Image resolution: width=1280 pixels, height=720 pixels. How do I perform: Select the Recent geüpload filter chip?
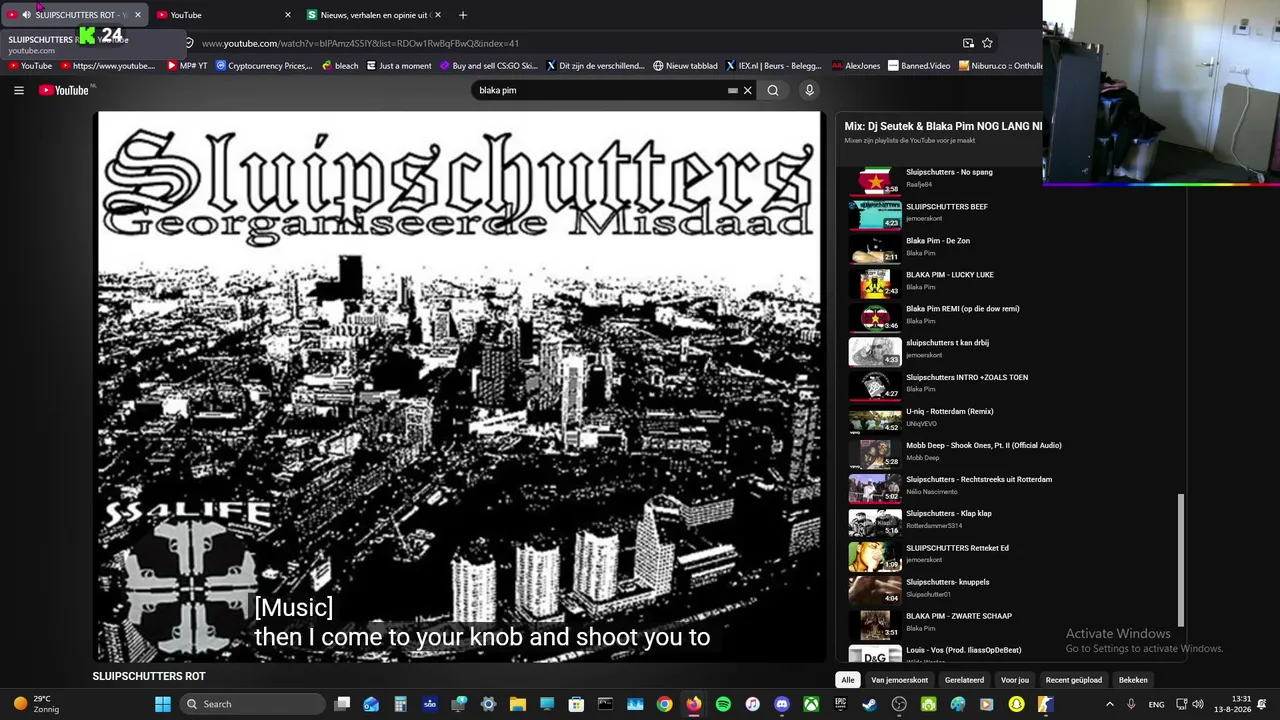[1073, 680]
